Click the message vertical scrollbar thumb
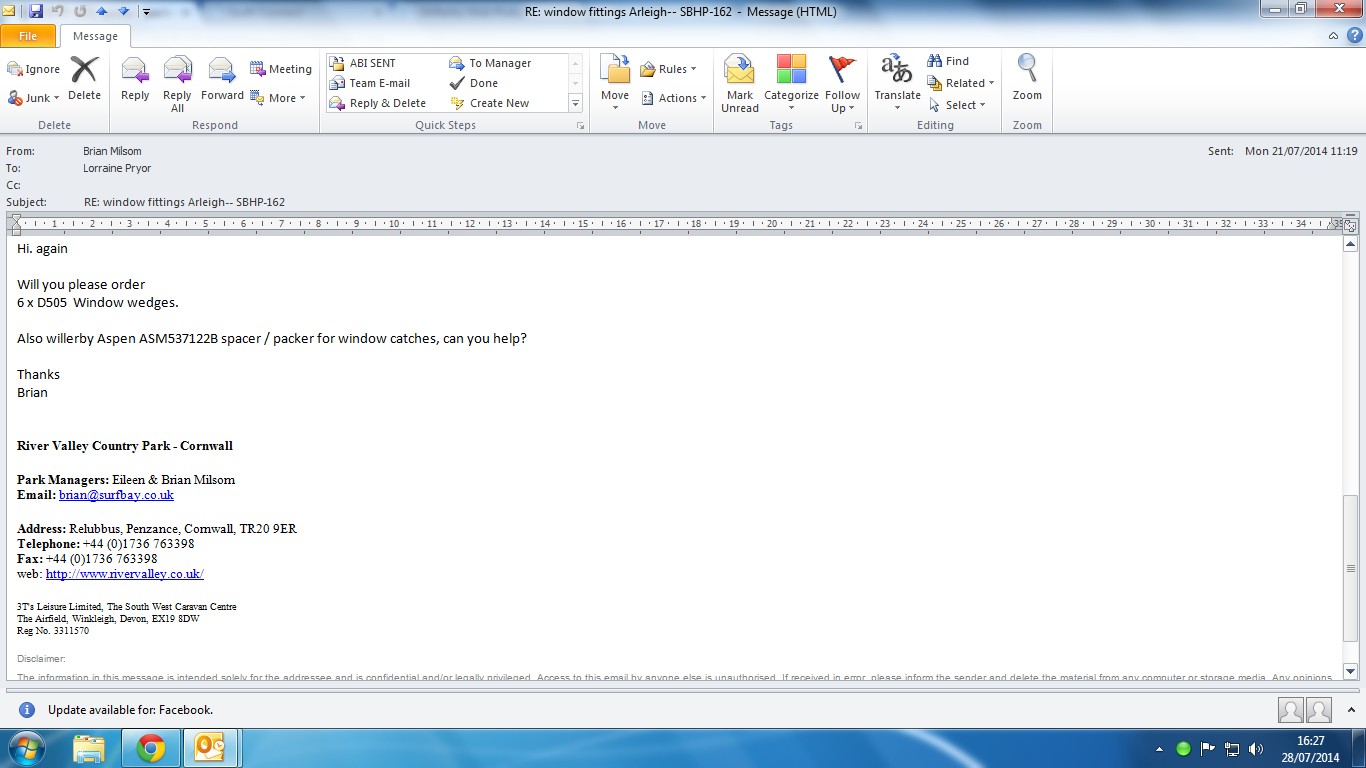 click(1351, 568)
